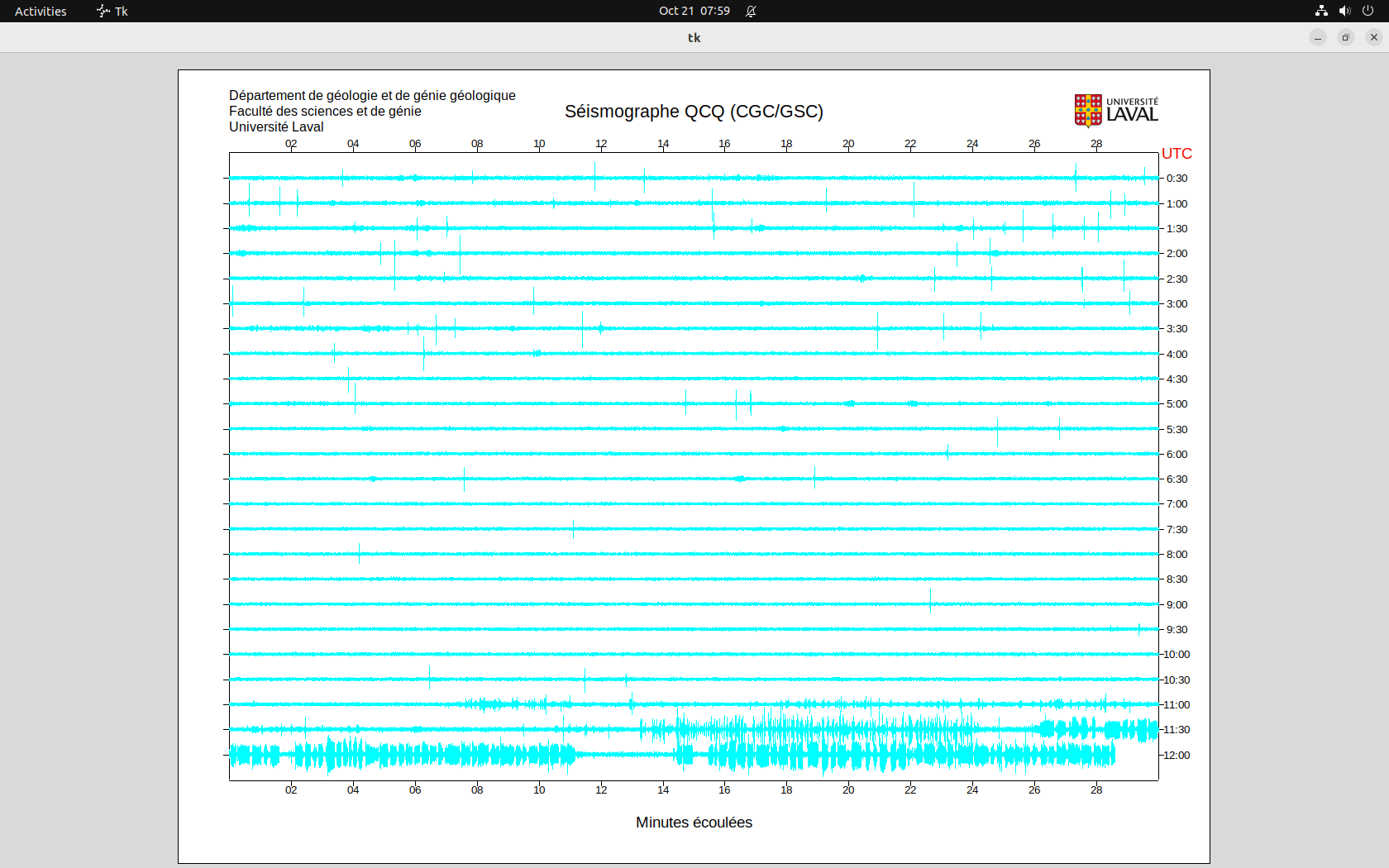
Task: Click the red UTC label
Action: point(1177,154)
